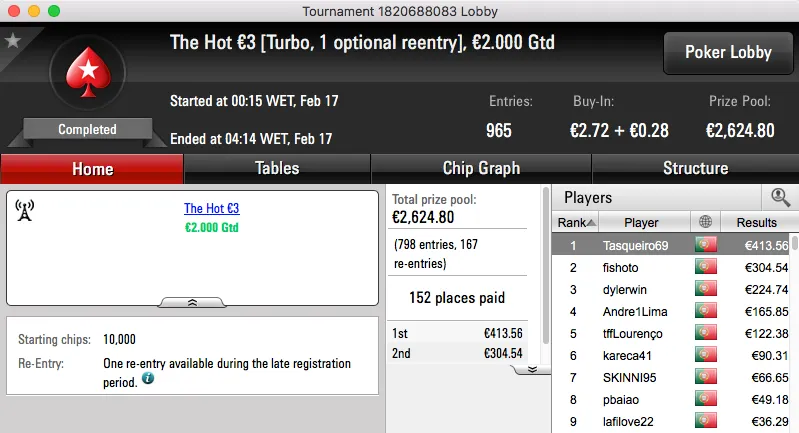Select the Home tab
Image resolution: width=799 pixels, height=433 pixels.
point(92,168)
